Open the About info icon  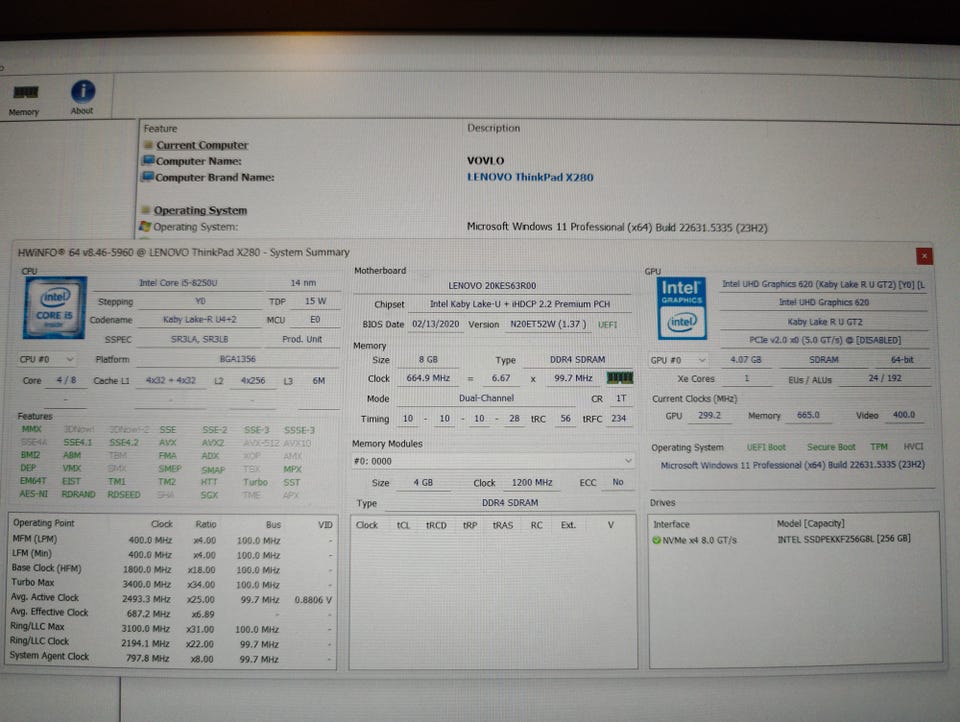pyautogui.click(x=83, y=97)
